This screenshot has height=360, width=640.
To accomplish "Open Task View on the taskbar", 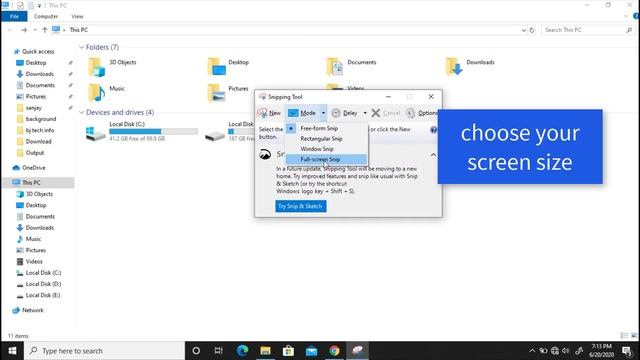I will [x=219, y=351].
